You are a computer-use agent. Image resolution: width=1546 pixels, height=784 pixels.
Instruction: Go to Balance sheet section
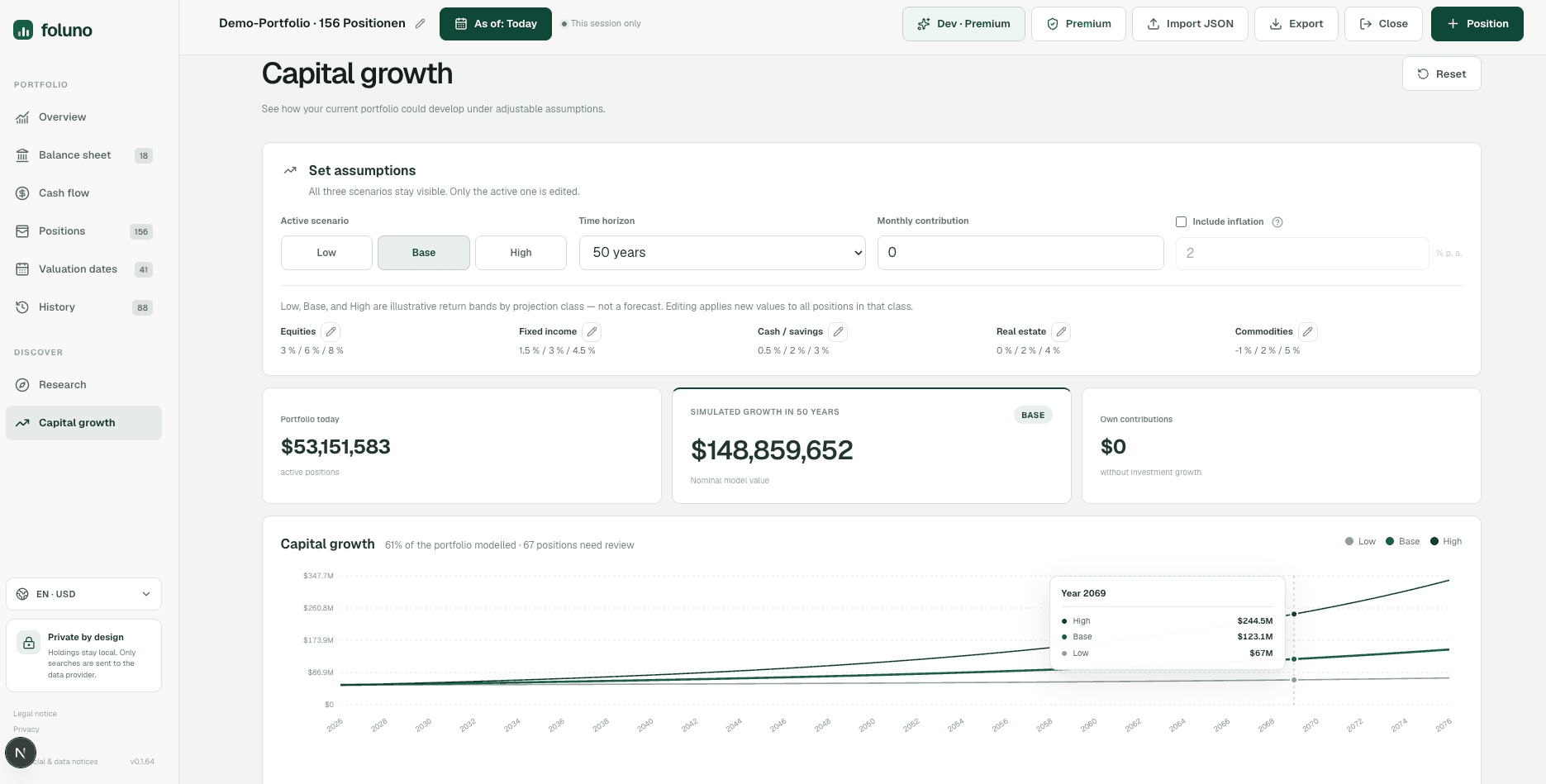(83, 155)
